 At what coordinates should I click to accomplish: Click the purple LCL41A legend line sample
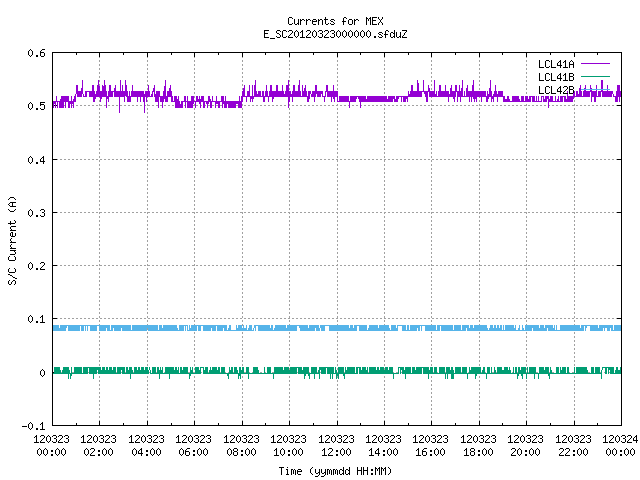595,64
